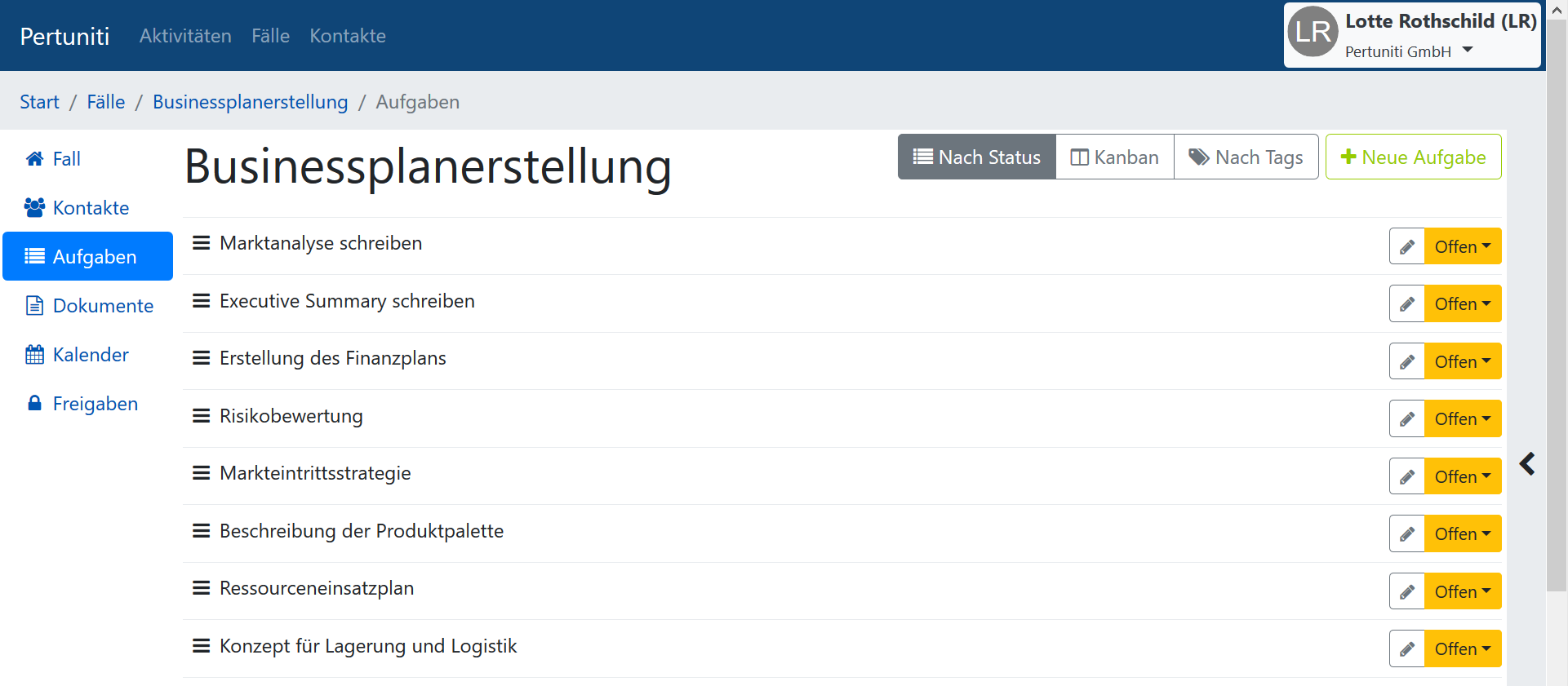The width and height of the screenshot is (1568, 686).
Task: Click the Neue Aufgabe button
Action: coord(1414,157)
